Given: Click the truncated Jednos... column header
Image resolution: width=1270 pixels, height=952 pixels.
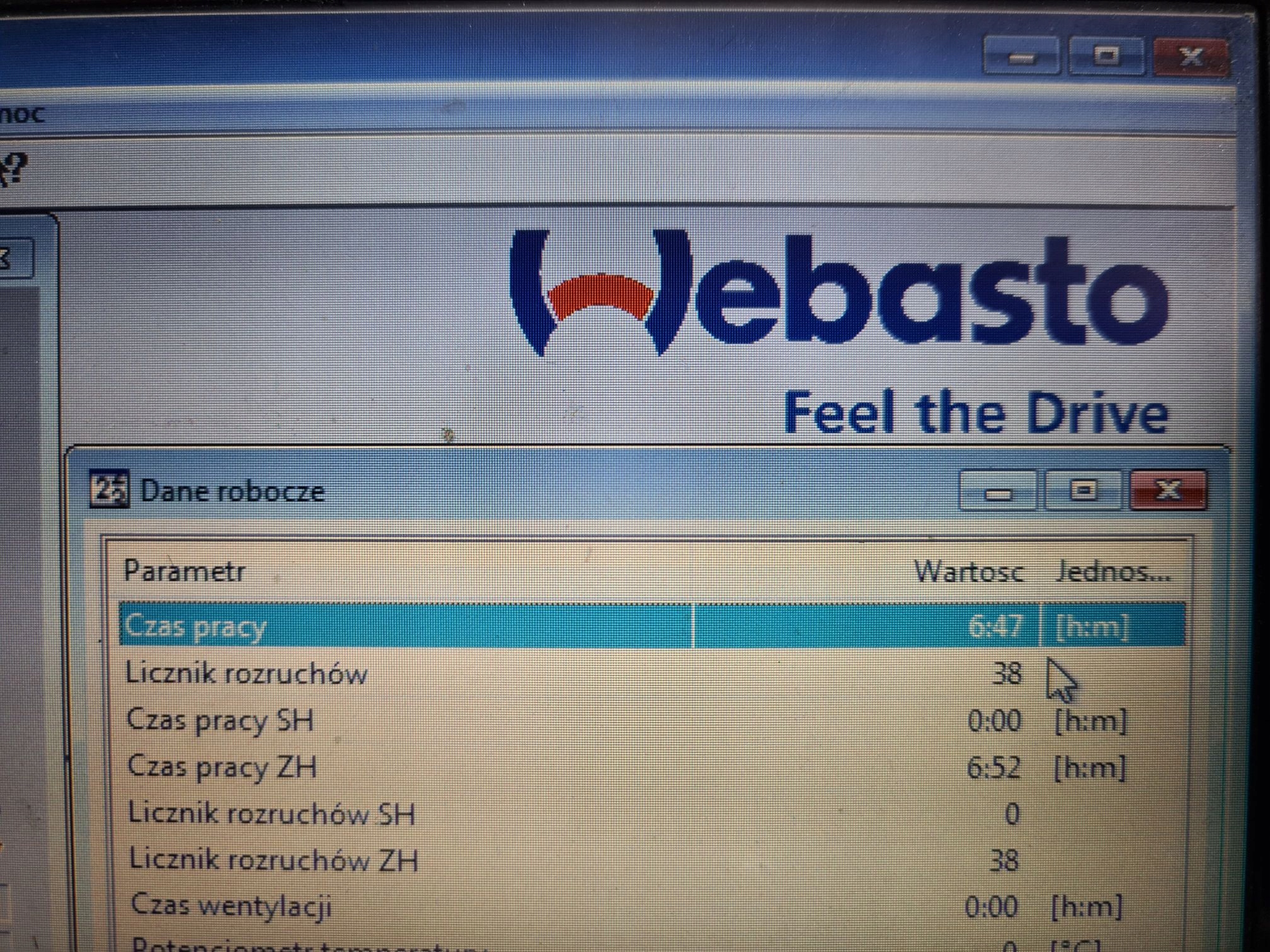Looking at the screenshot, I should (1113, 571).
